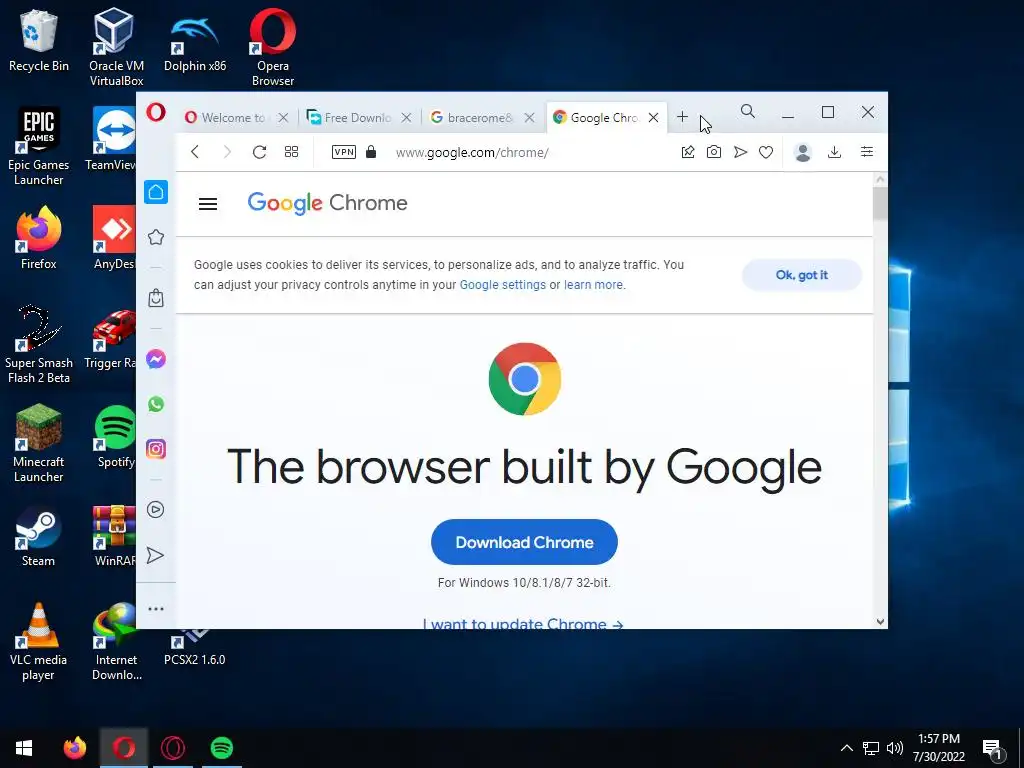Open WhatsApp in the sidebar

(155, 404)
